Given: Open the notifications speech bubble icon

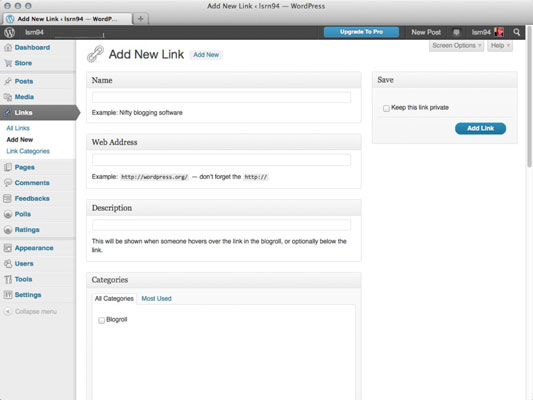Looking at the screenshot, I should (456, 33).
